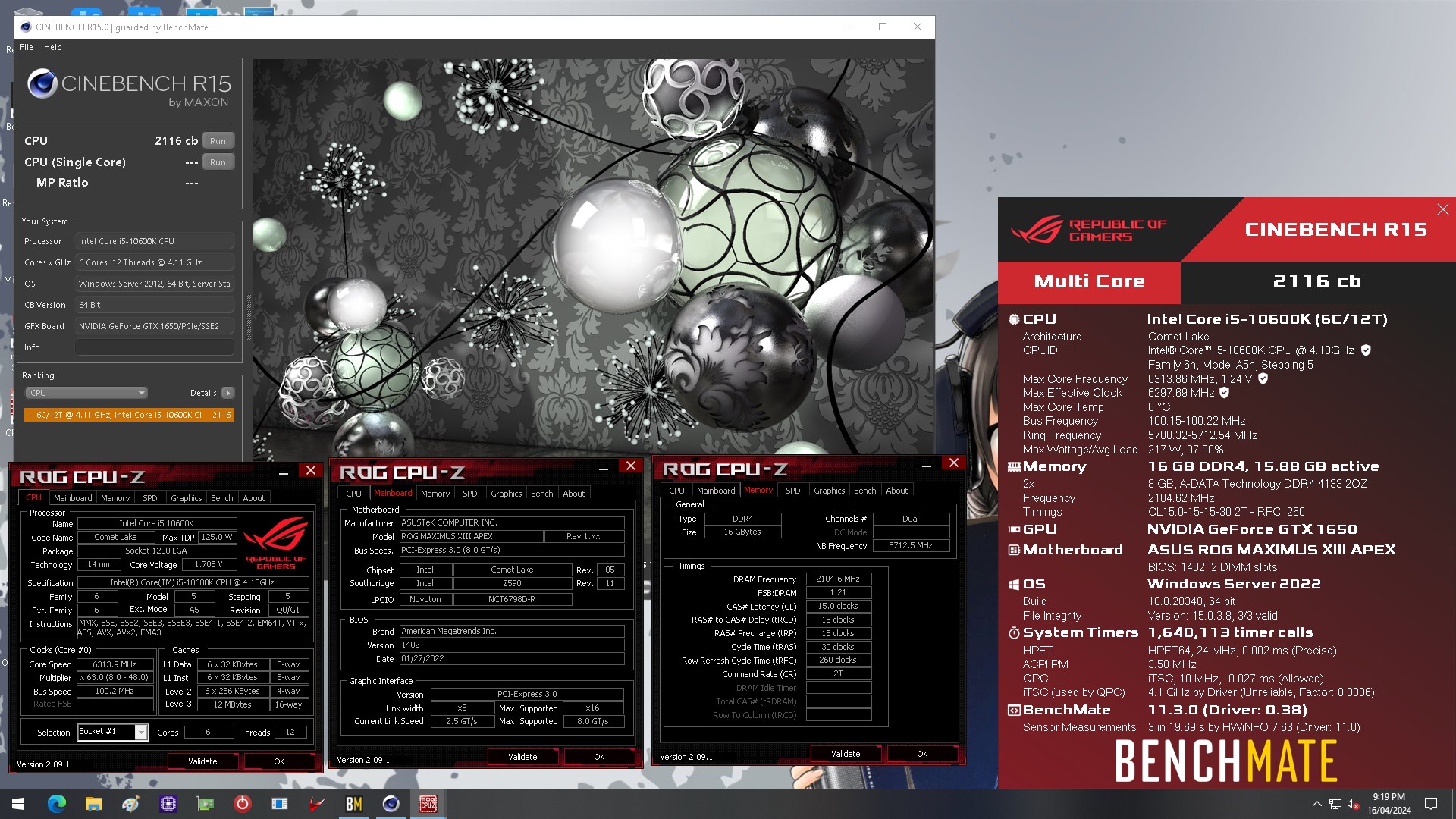
Task: Close the BenchMate result overlay
Action: [1442, 209]
